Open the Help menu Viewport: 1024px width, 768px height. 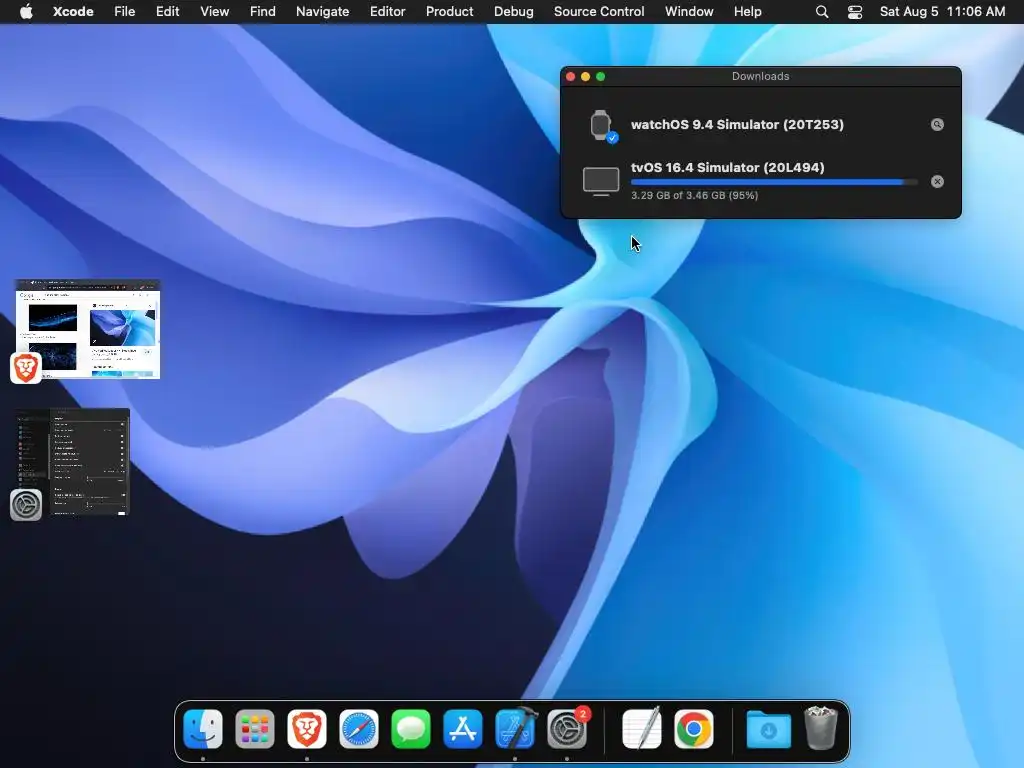point(747,12)
